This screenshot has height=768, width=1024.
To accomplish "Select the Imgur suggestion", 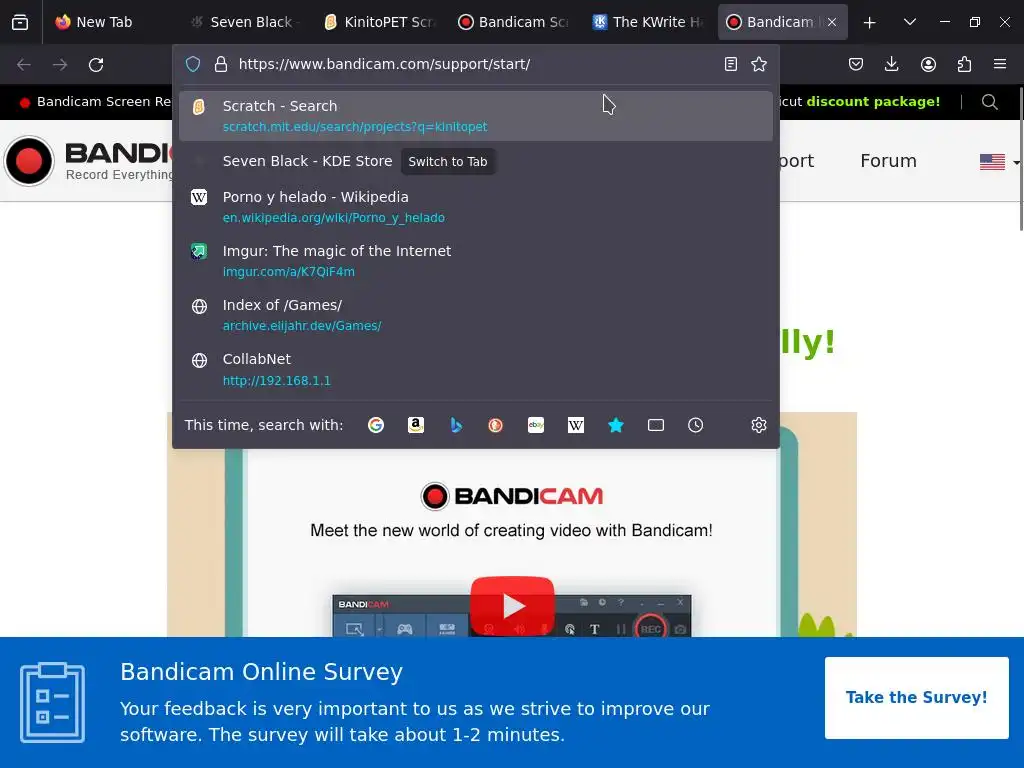I will 475,261.
